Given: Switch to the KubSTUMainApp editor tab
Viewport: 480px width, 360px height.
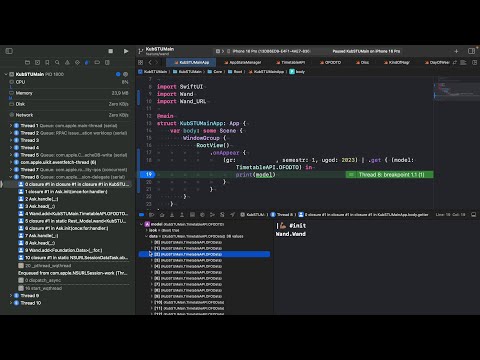Looking at the screenshot, I should [191, 62].
